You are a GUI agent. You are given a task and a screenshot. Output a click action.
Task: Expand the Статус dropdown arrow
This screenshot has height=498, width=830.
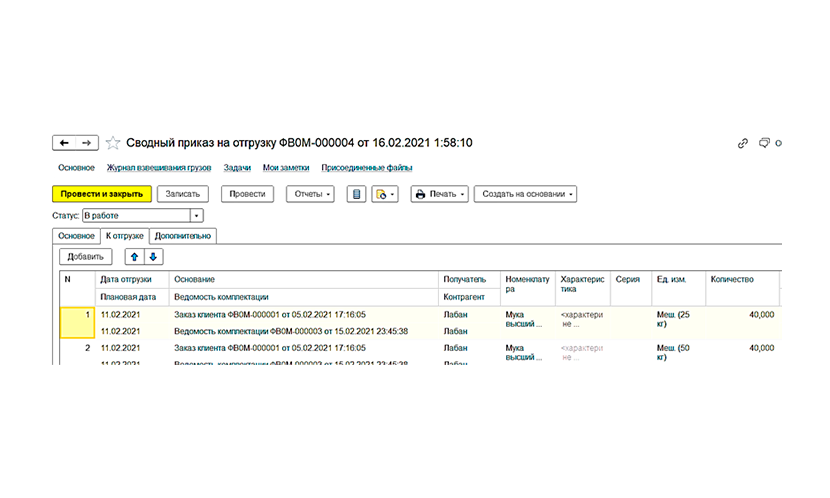pyautogui.click(x=196, y=215)
